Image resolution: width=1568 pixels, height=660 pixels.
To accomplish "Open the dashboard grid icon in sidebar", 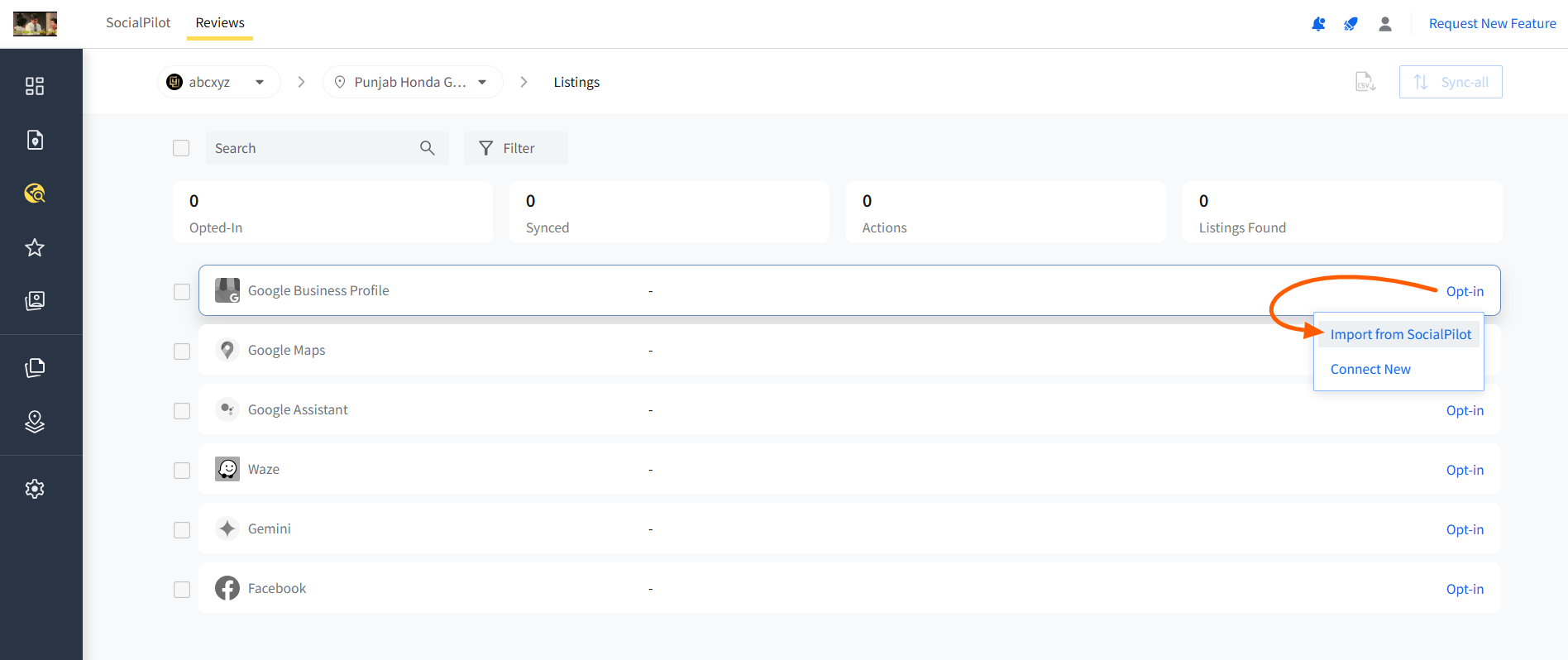I will 35,86.
